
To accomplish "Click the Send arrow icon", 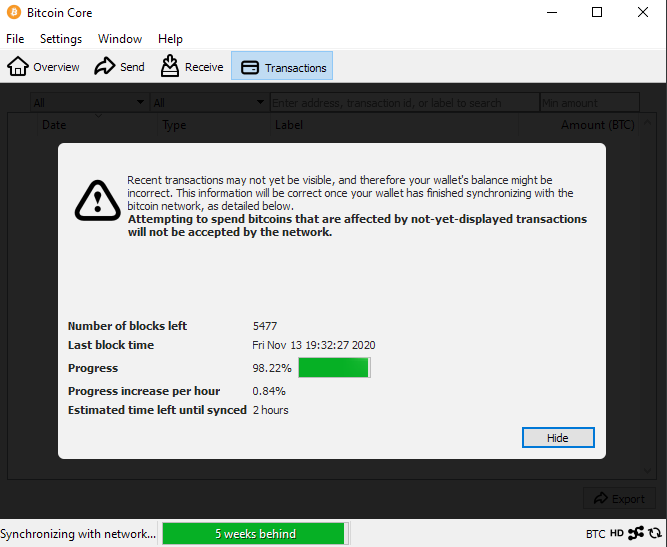I will click(x=105, y=66).
